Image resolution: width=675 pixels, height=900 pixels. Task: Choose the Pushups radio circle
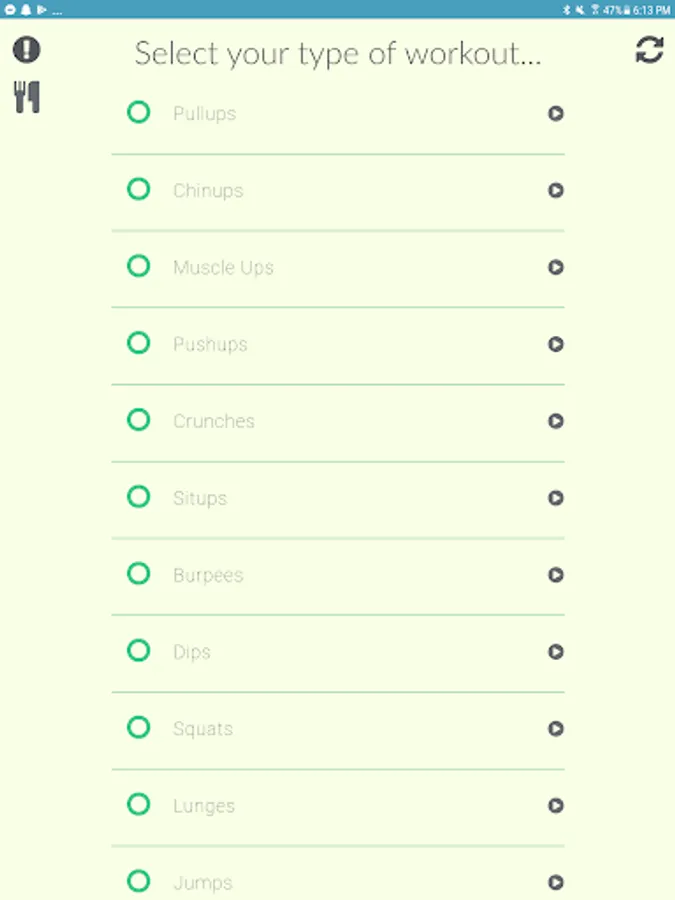139,343
